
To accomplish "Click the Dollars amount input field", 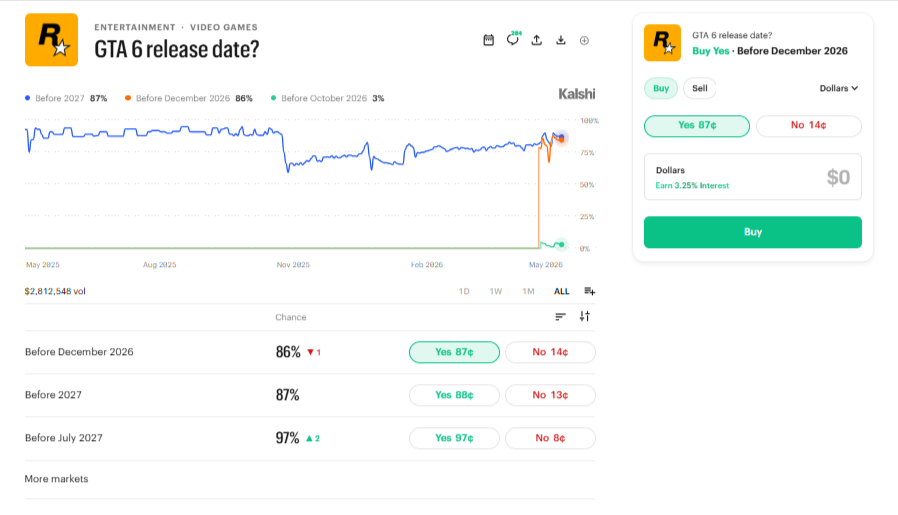I will 753,177.
